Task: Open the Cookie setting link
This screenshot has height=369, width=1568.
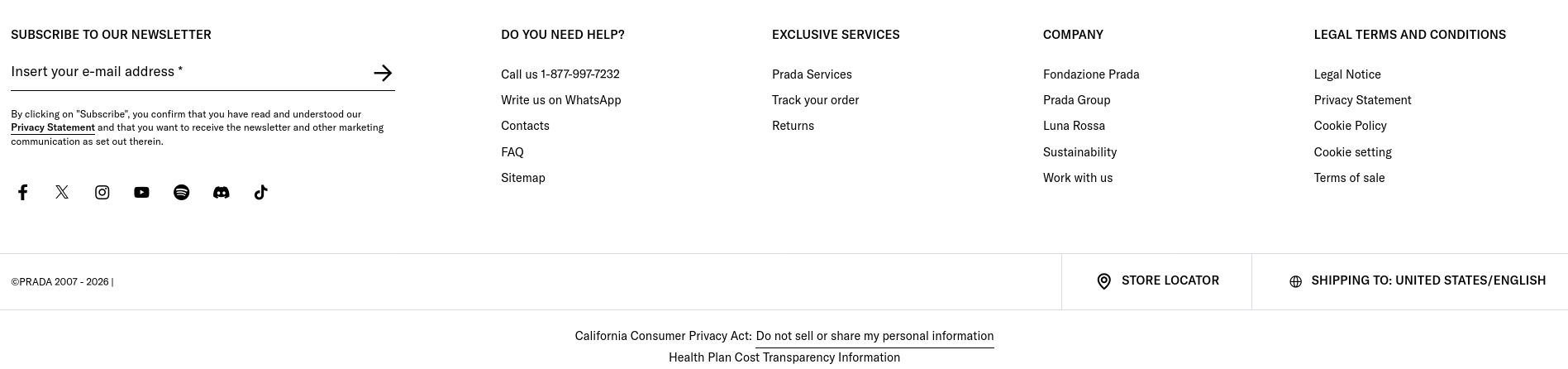Action: [x=1352, y=152]
